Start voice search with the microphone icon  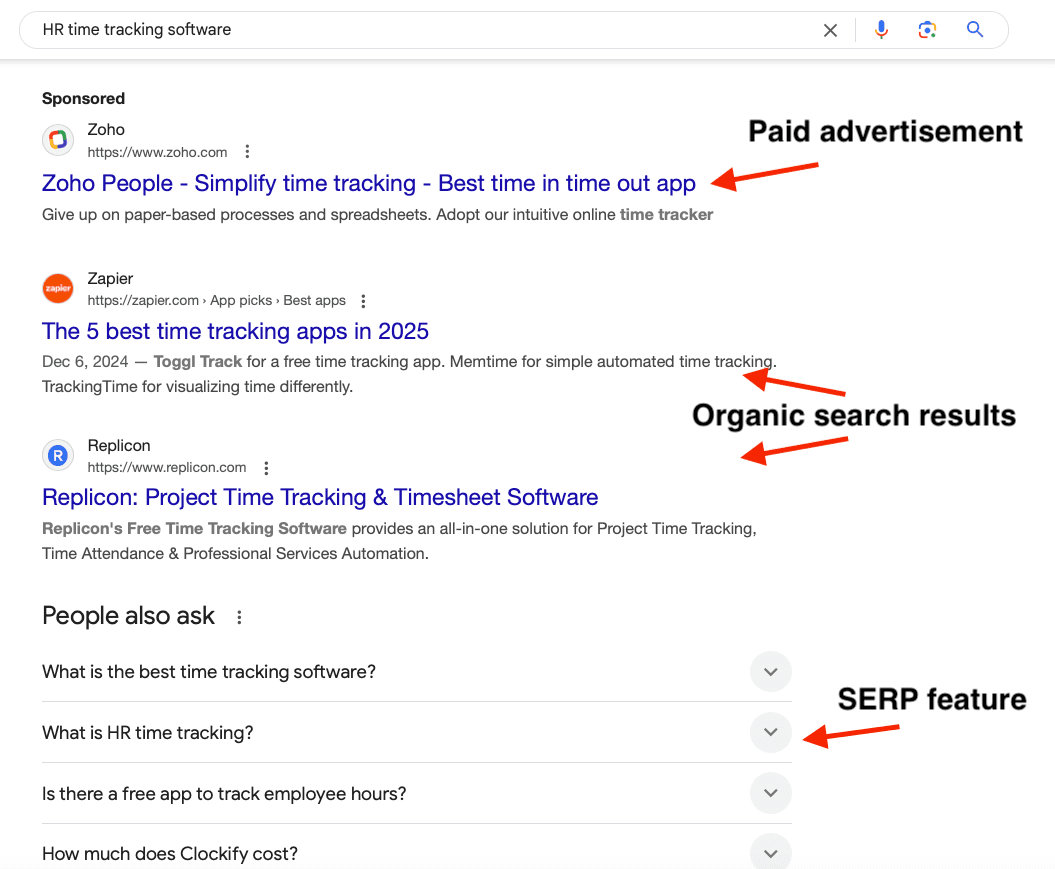point(881,30)
